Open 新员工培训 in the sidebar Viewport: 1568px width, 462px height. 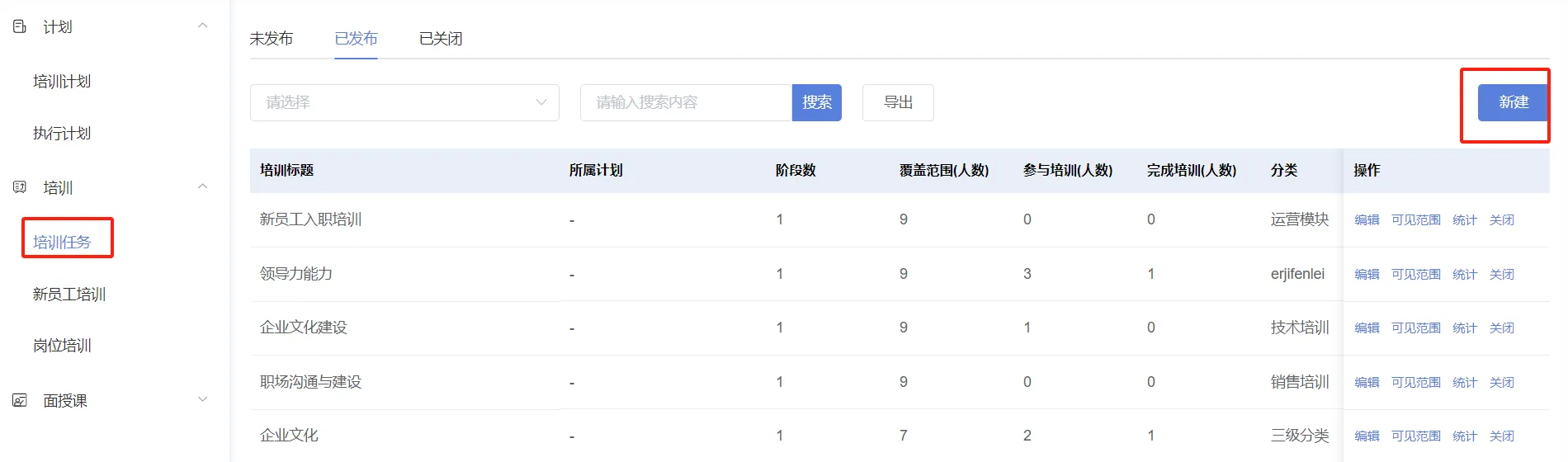tap(69, 295)
